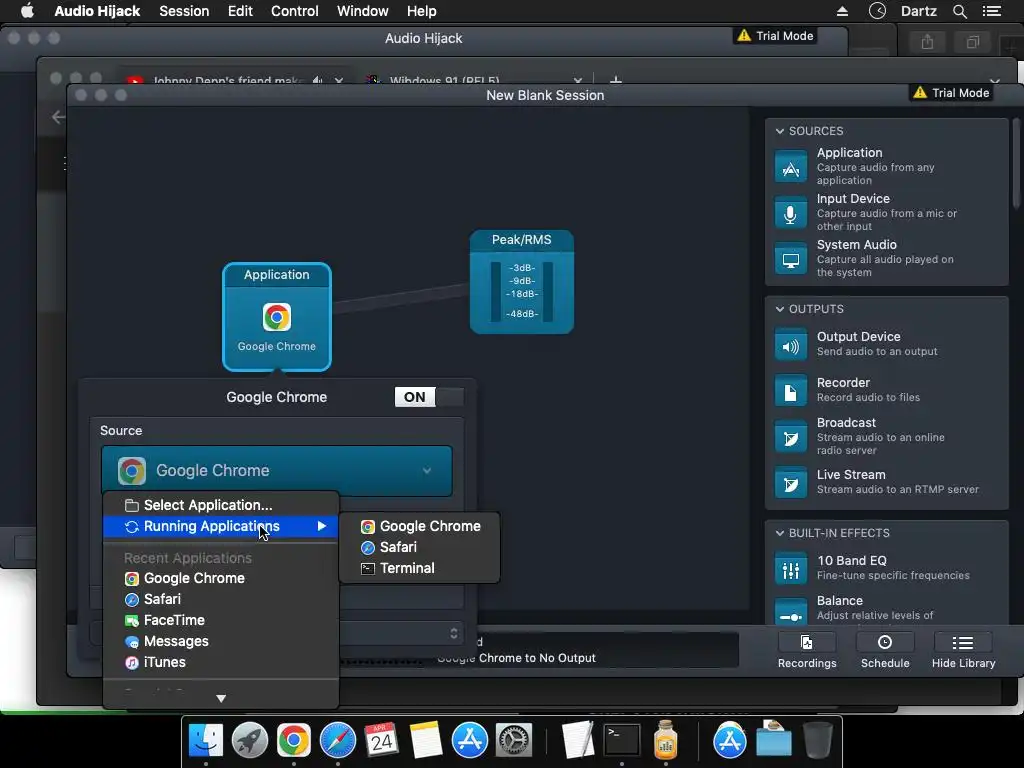Add the Application source block icon
Image resolution: width=1024 pixels, height=768 pixels.
(x=790, y=167)
